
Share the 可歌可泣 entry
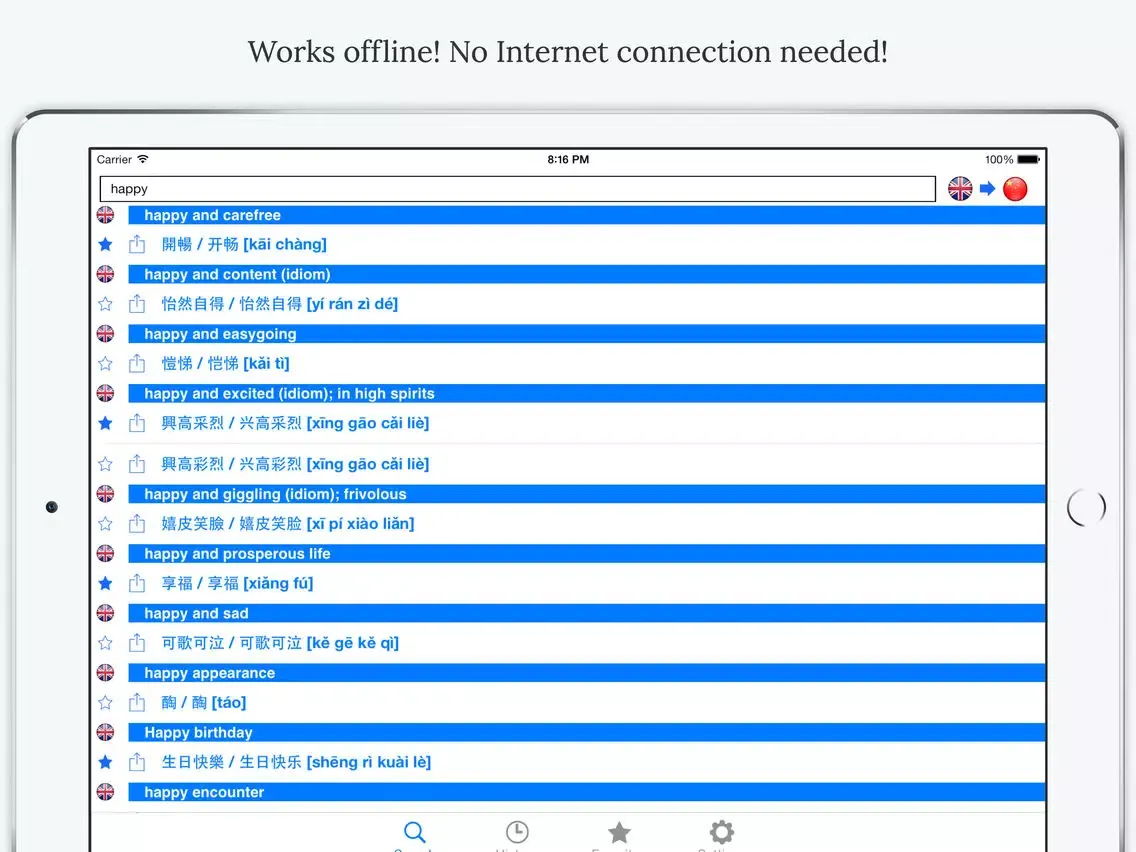tap(137, 643)
